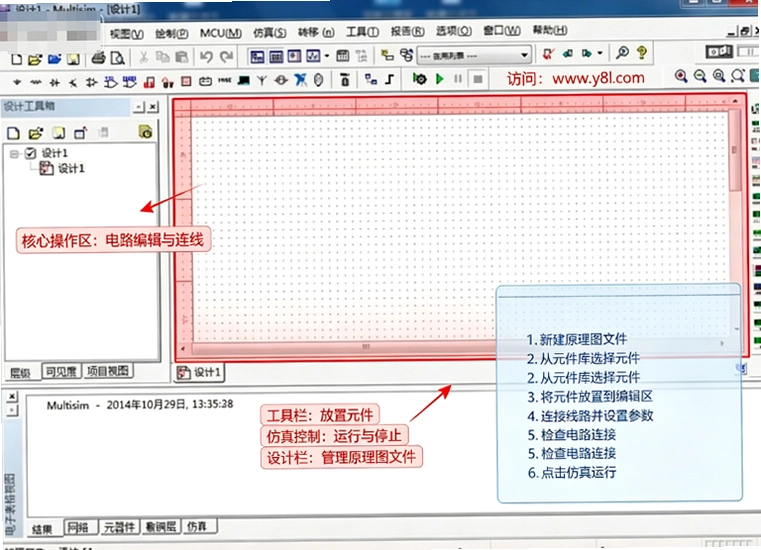Place a basic resistor component
This screenshot has width=761, height=550.
point(36,82)
